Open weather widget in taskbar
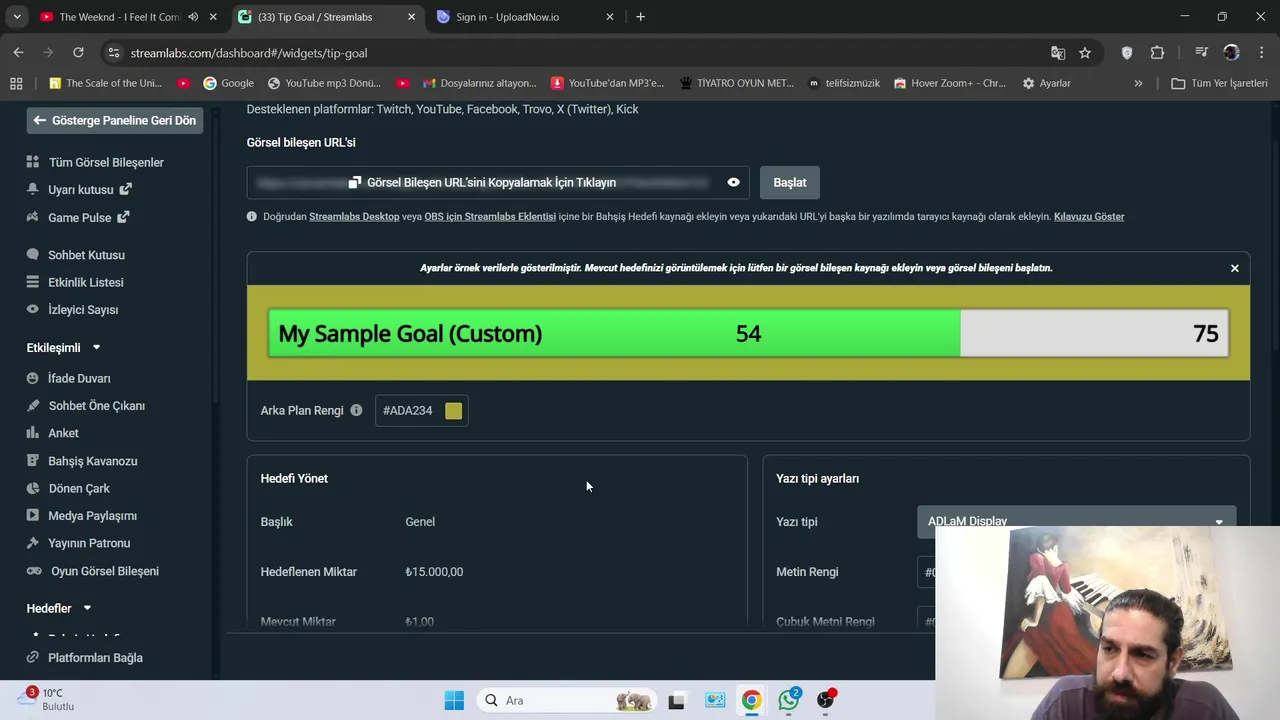 tap(45, 699)
